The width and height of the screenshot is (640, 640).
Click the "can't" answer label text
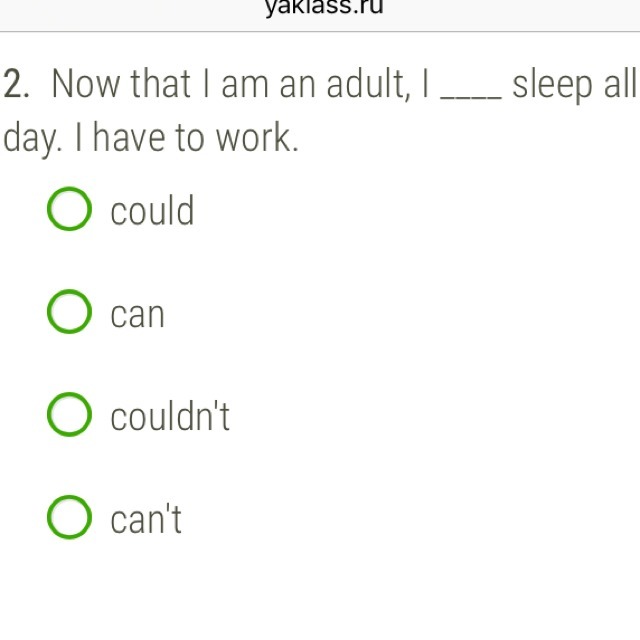click(x=146, y=520)
